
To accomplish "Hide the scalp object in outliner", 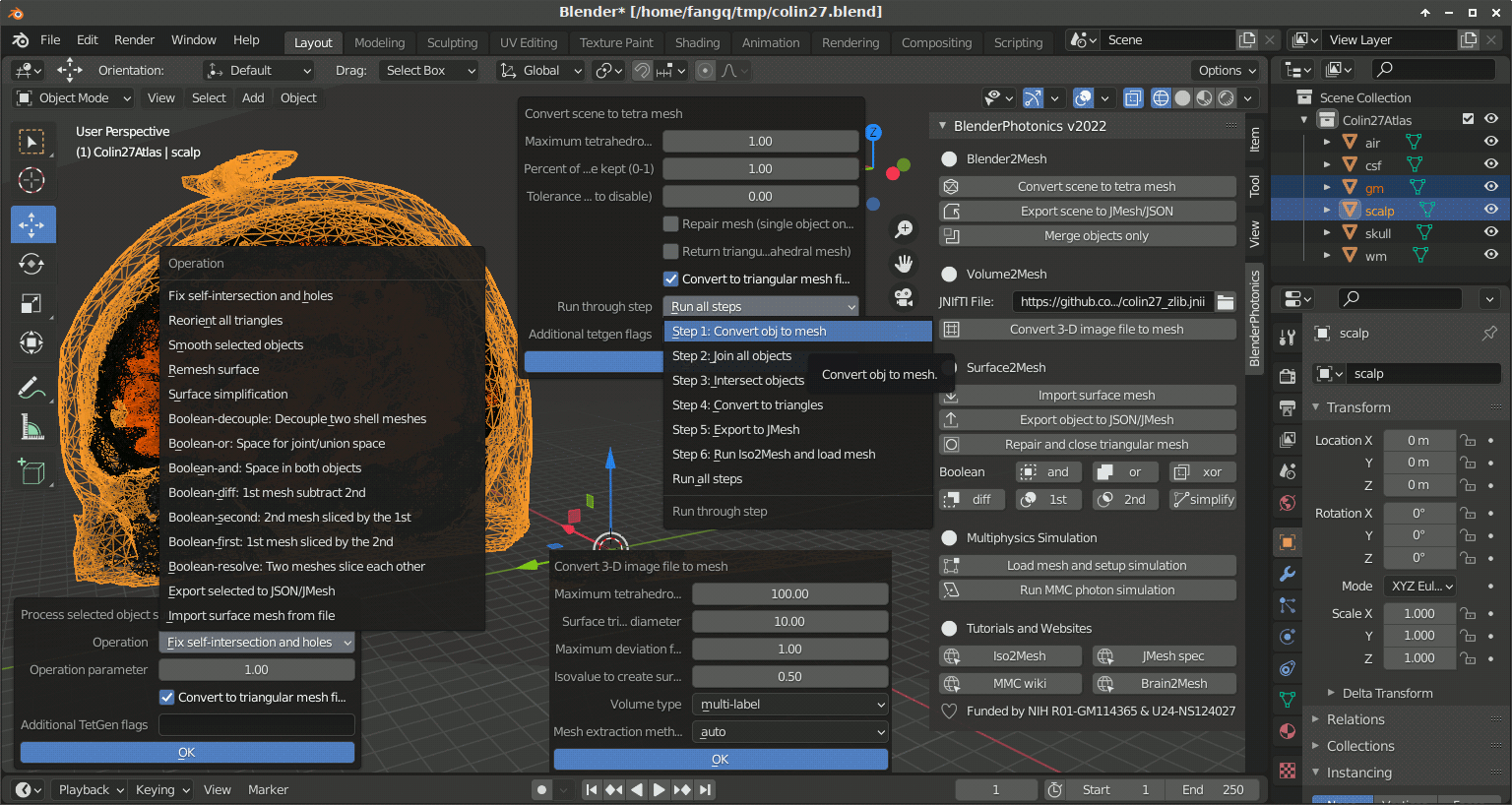I will coord(1491,210).
